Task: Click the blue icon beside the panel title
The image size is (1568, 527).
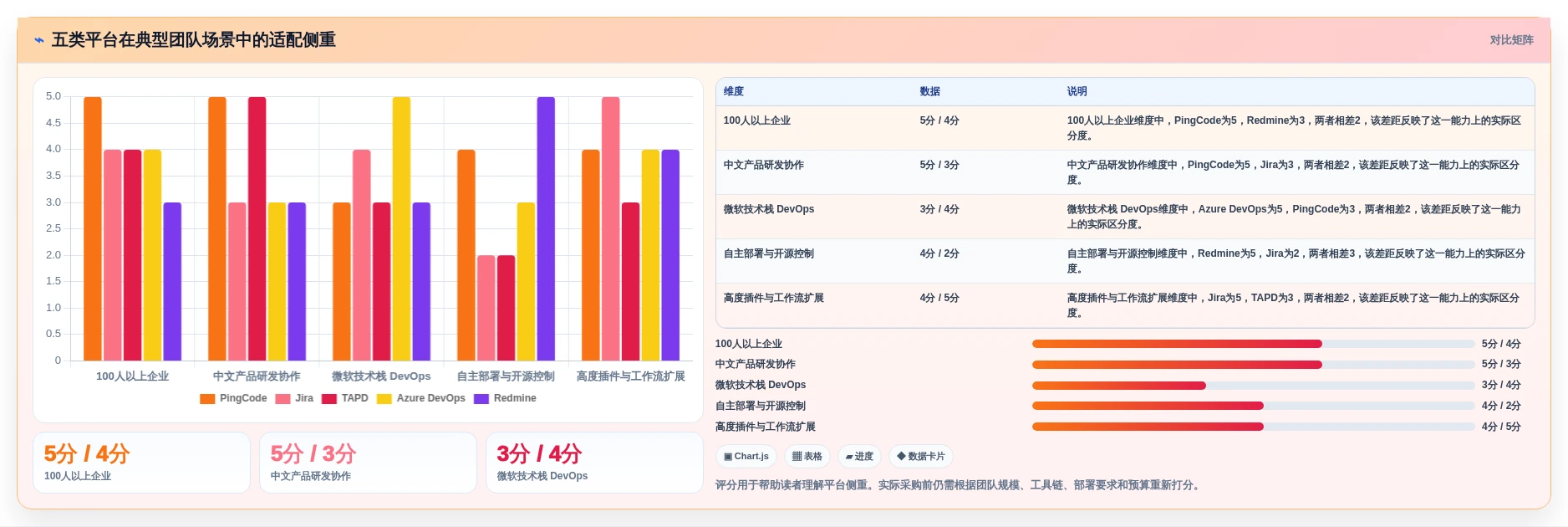Action: pos(39,40)
